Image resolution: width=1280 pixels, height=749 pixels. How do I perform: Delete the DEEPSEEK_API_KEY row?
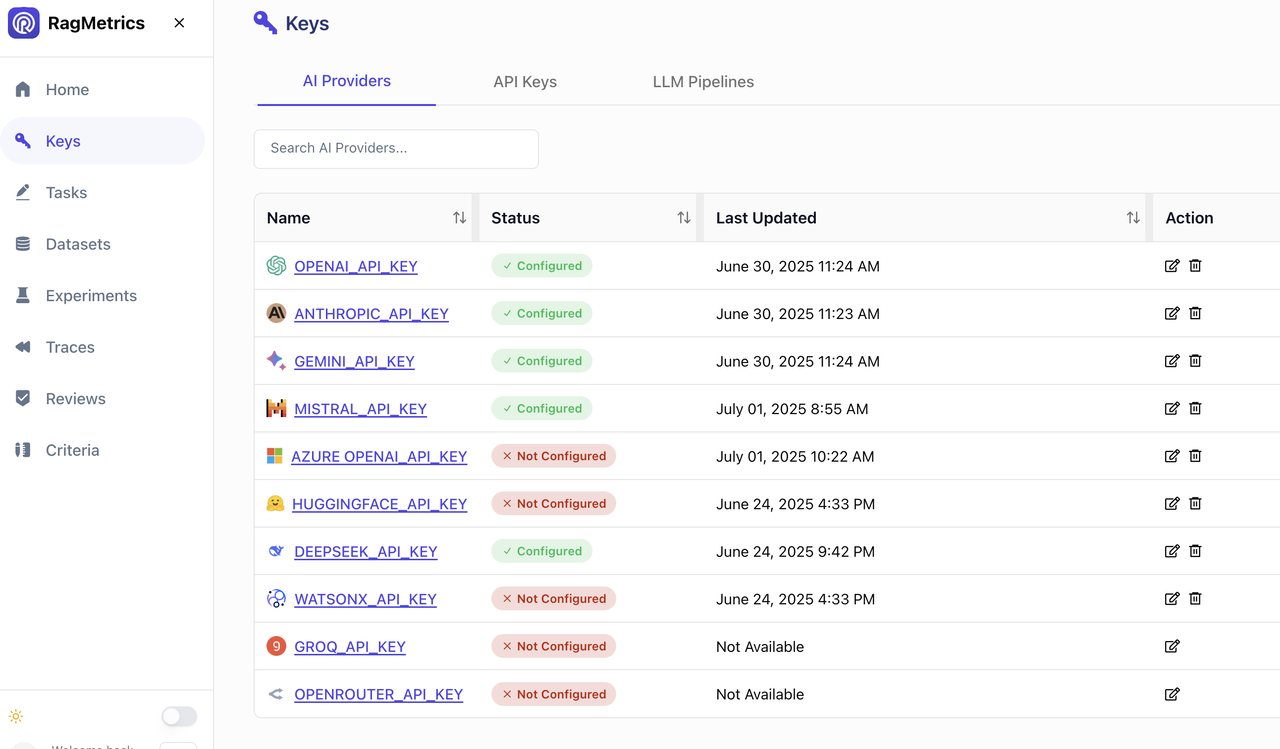[x=1195, y=551]
